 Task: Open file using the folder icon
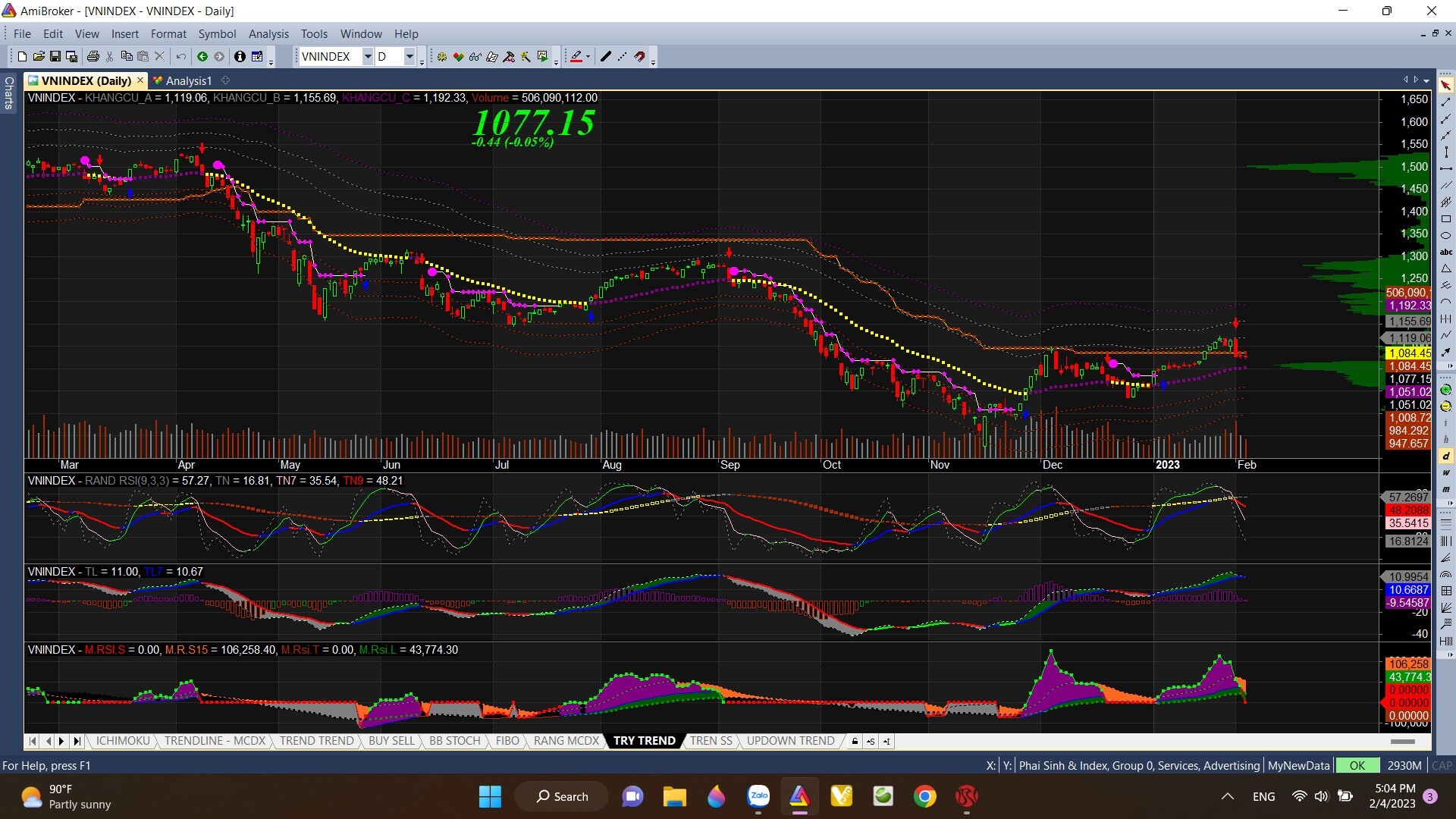pos(39,56)
